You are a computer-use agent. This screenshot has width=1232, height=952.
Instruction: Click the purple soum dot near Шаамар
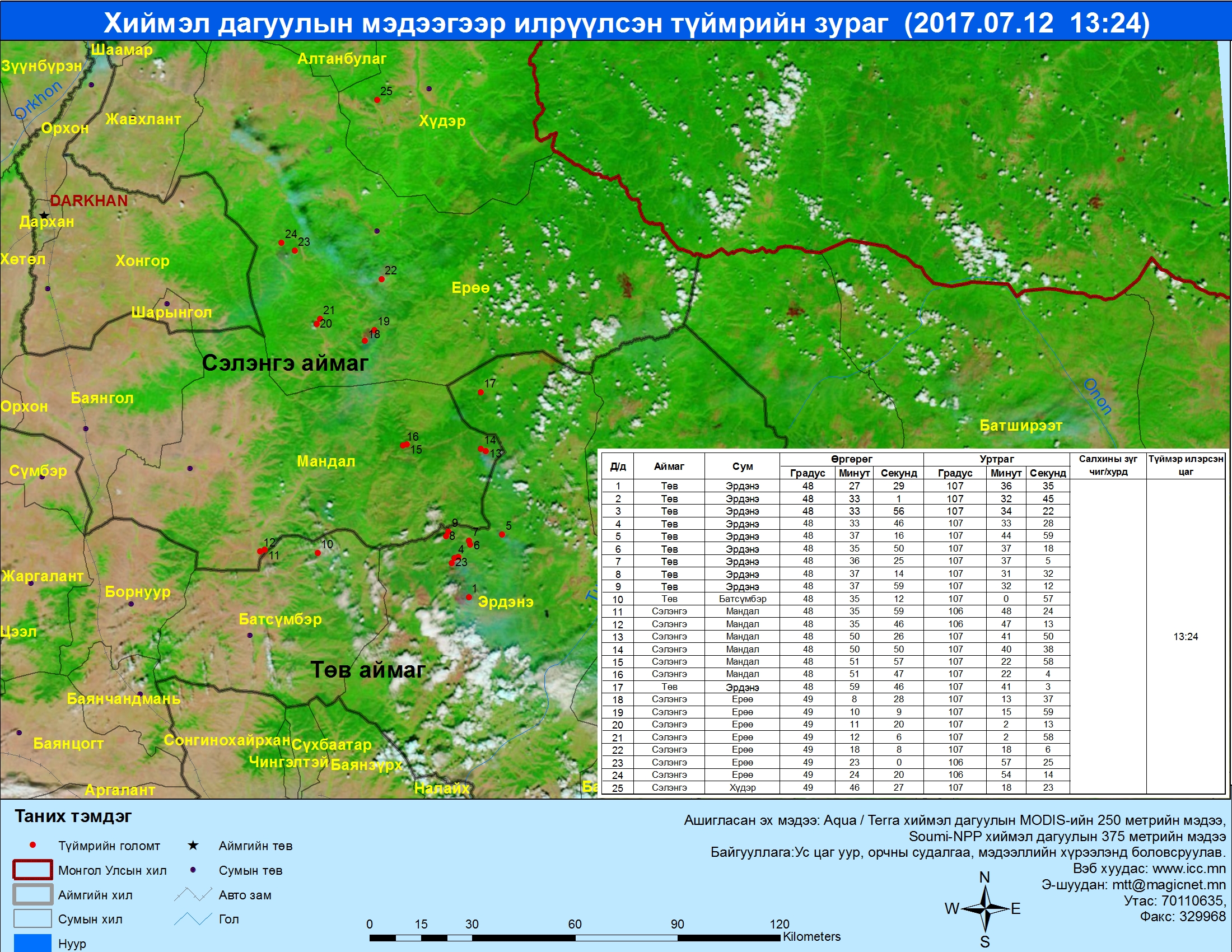pyautogui.click(x=91, y=85)
